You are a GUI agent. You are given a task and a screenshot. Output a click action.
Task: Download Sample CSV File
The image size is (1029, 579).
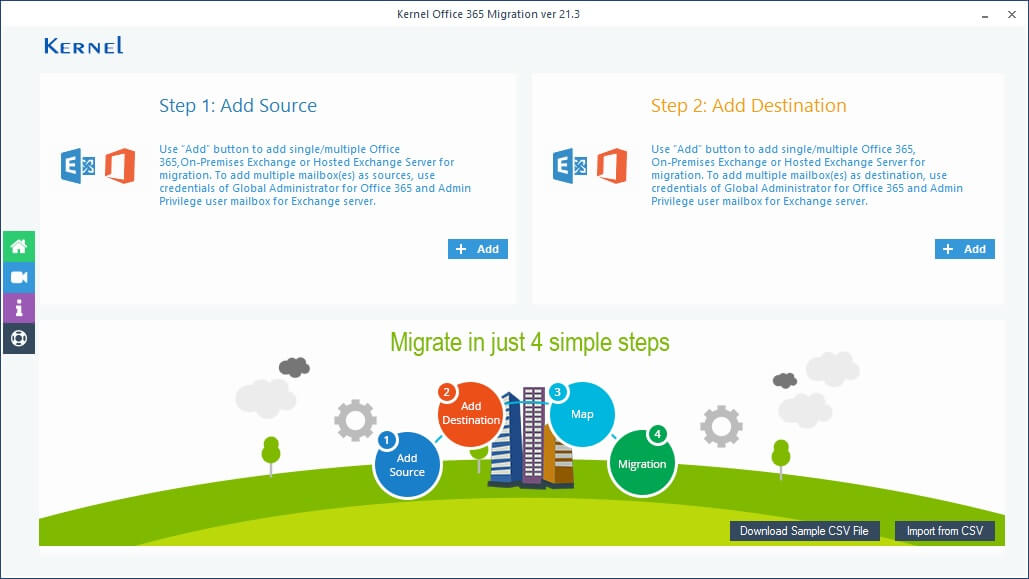(805, 530)
